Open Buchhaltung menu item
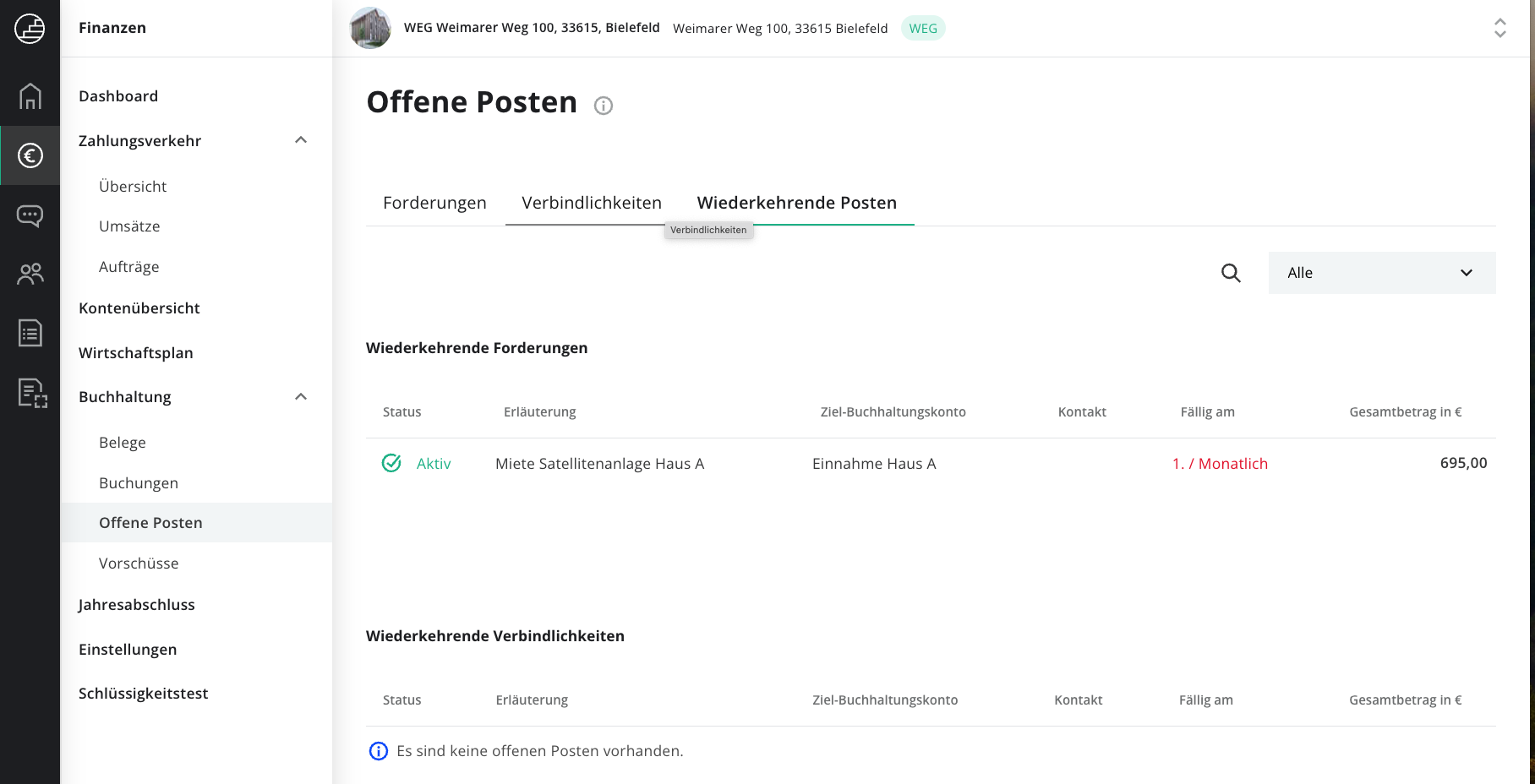 point(125,397)
